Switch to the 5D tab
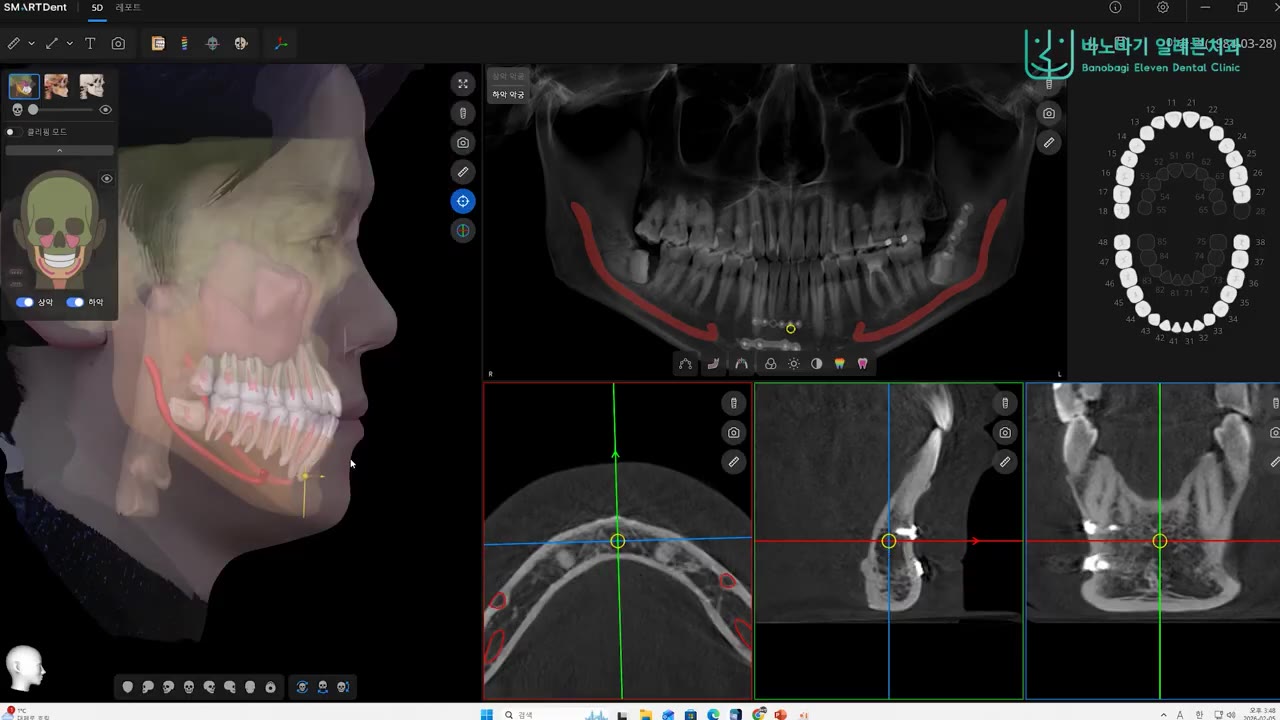The height and width of the screenshot is (720, 1280). [97, 7]
